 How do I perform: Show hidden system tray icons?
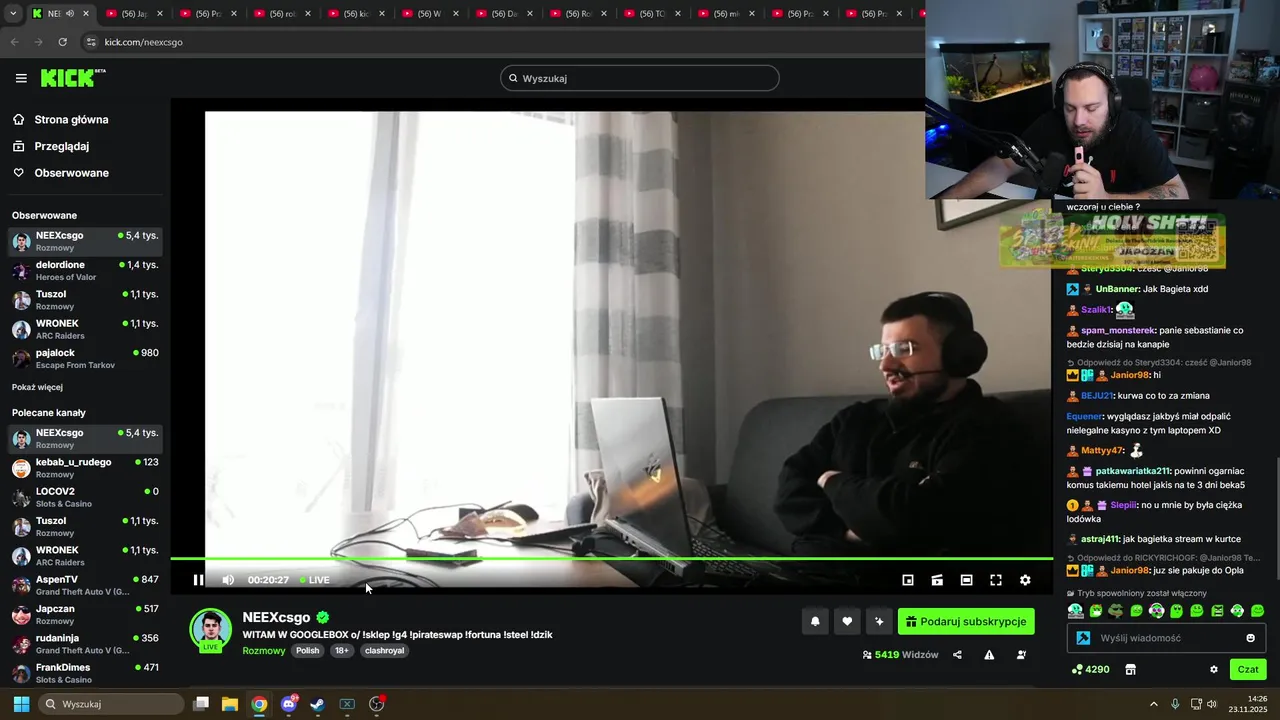[x=1153, y=704]
